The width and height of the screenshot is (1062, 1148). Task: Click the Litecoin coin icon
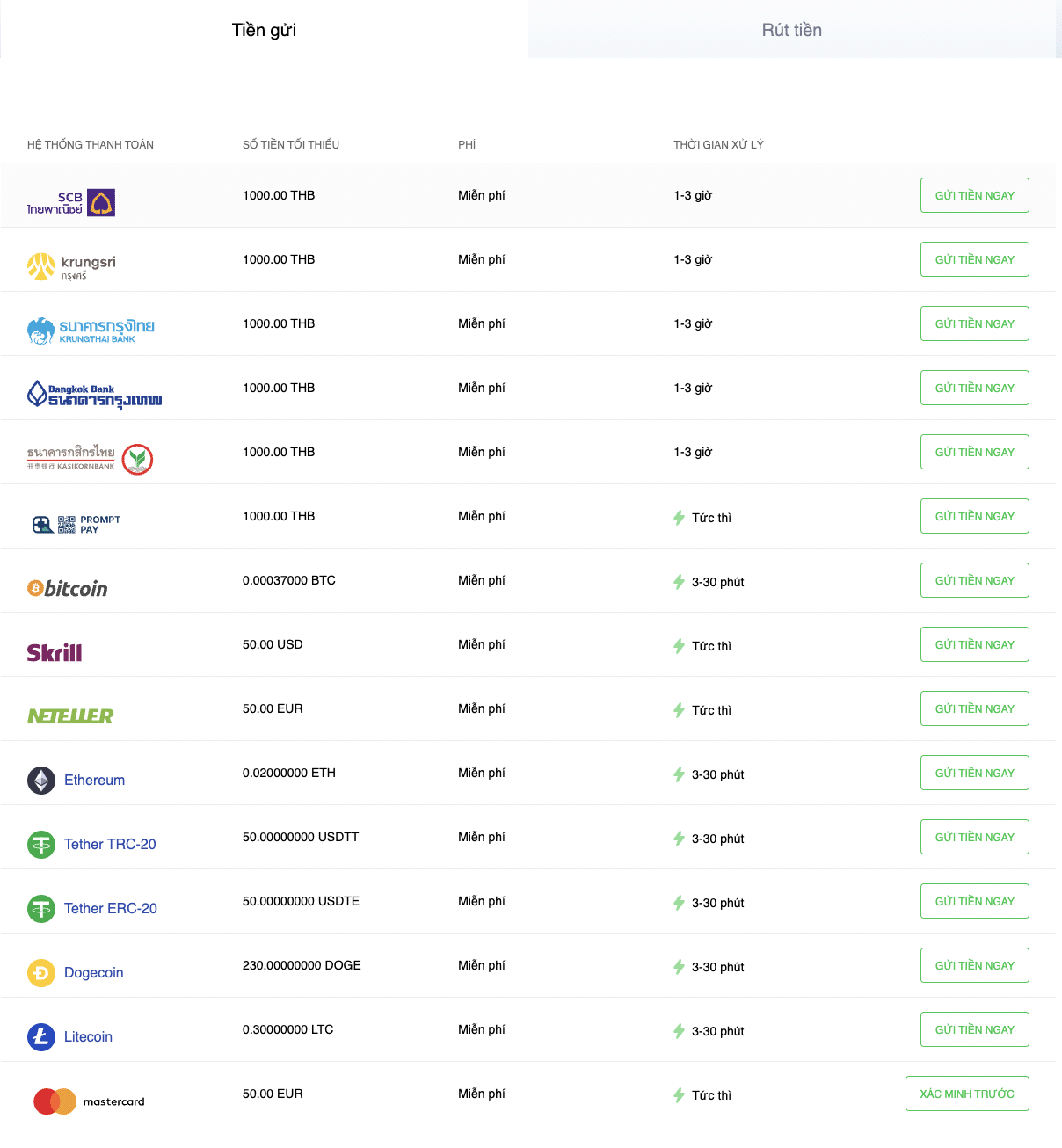click(41, 1037)
